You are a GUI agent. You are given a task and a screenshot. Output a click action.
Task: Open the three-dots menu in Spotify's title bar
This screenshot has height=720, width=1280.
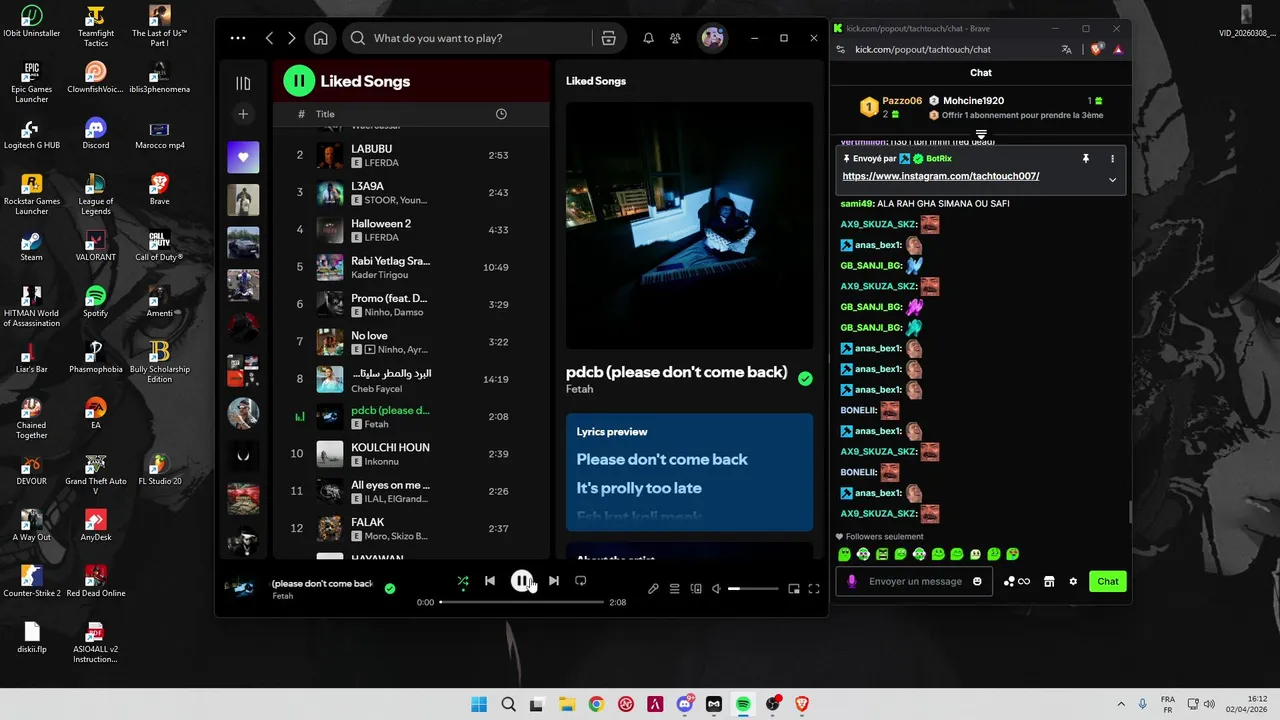click(x=238, y=38)
